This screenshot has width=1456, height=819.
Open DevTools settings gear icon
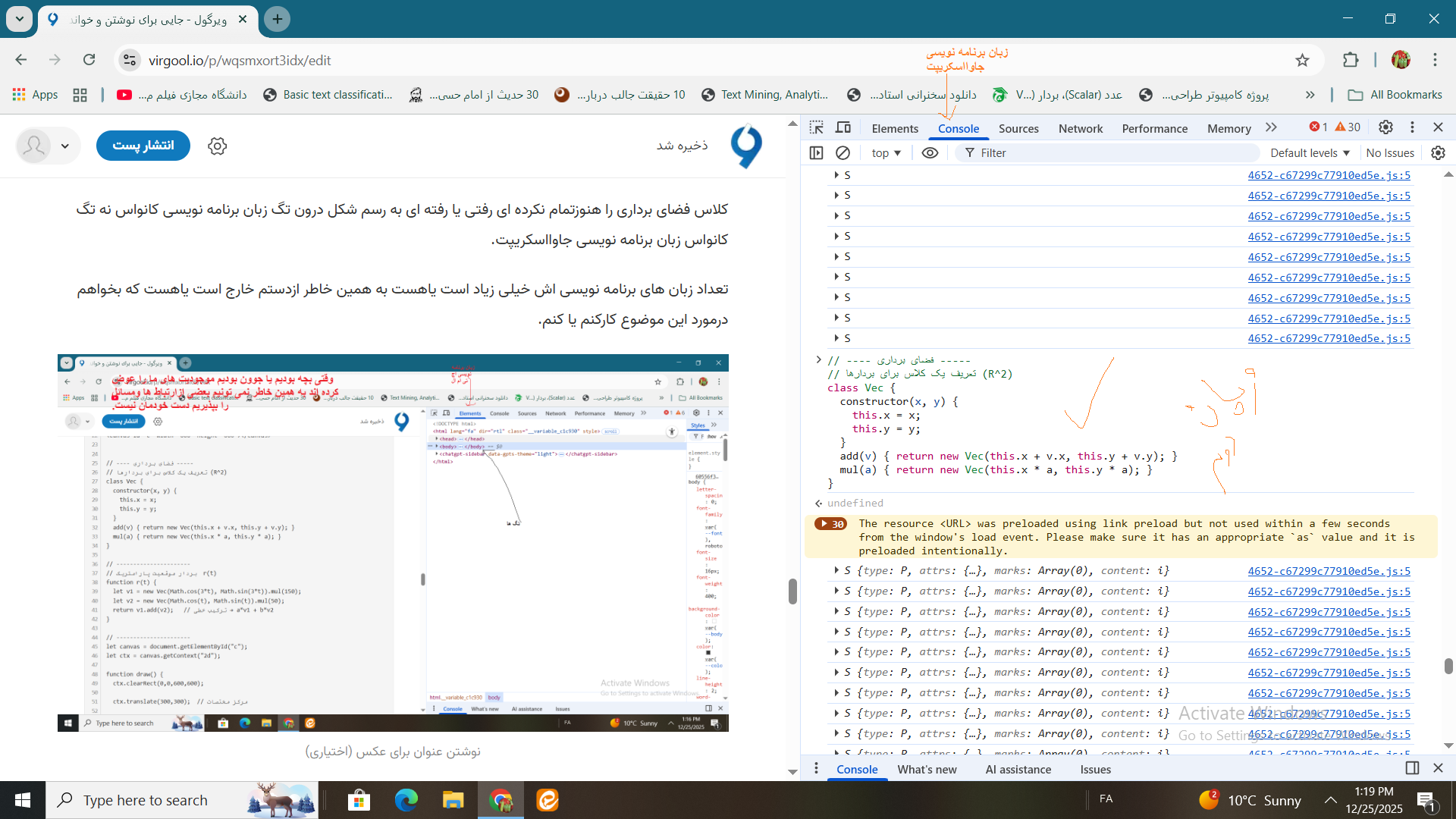1385,127
